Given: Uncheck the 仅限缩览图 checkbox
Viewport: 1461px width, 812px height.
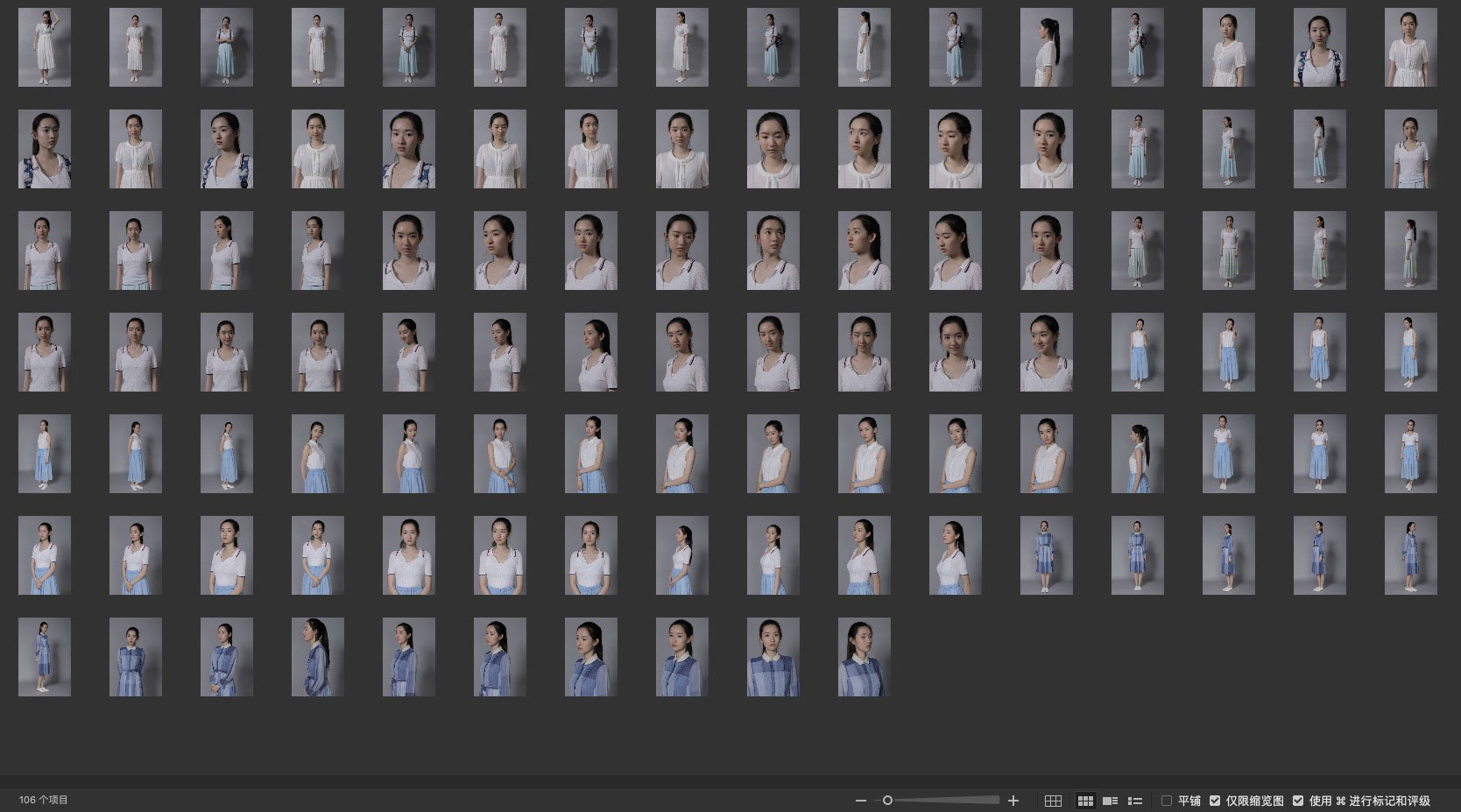Looking at the screenshot, I should [x=1215, y=801].
